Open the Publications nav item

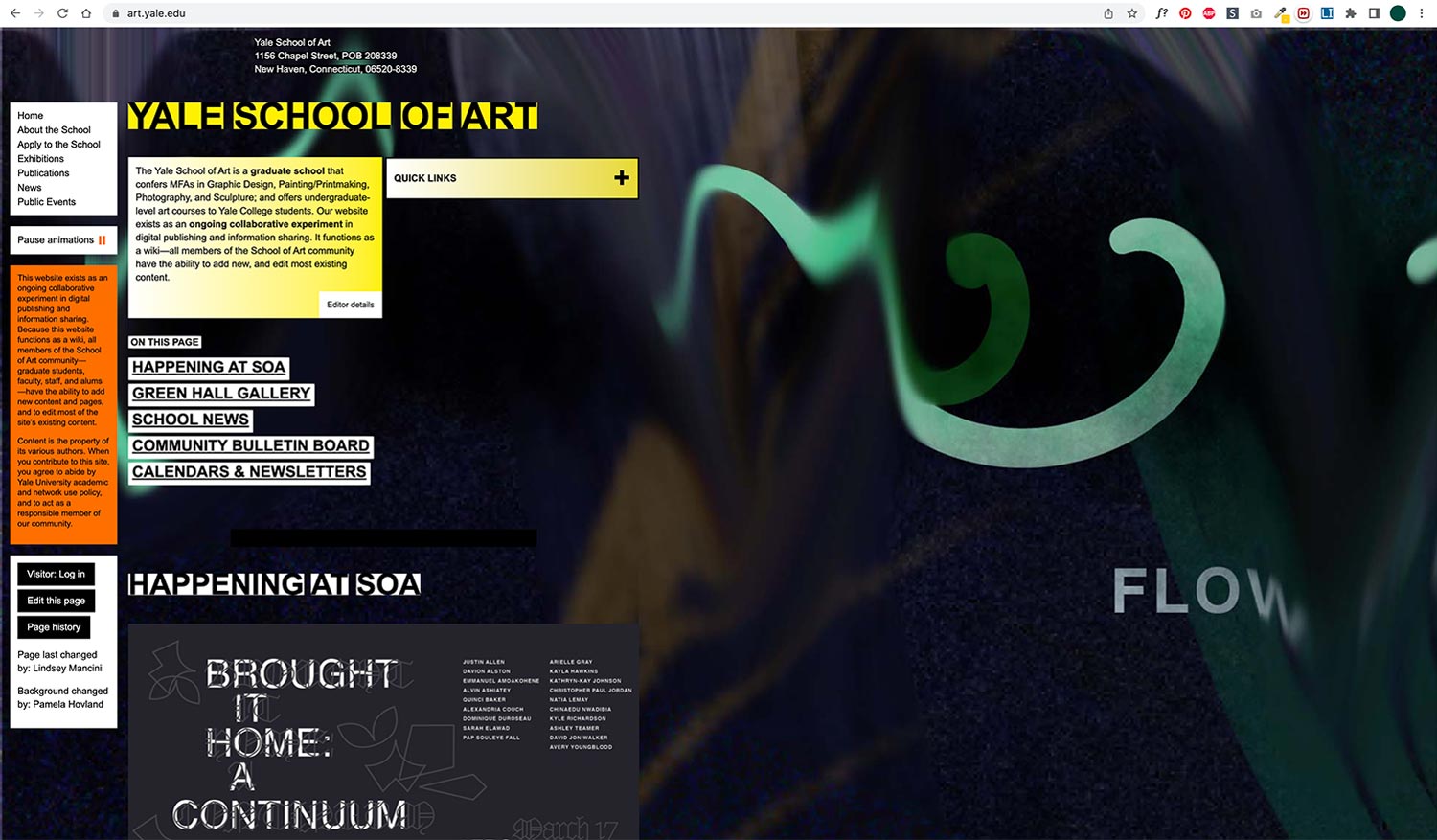coord(43,173)
